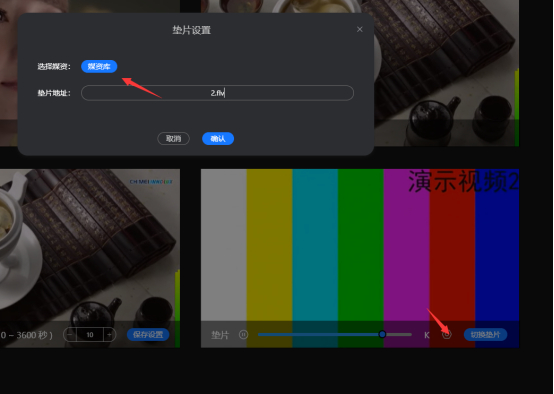The width and height of the screenshot is (554, 394).
Task: Focus the 垫片地址 input field
Action: point(217,93)
